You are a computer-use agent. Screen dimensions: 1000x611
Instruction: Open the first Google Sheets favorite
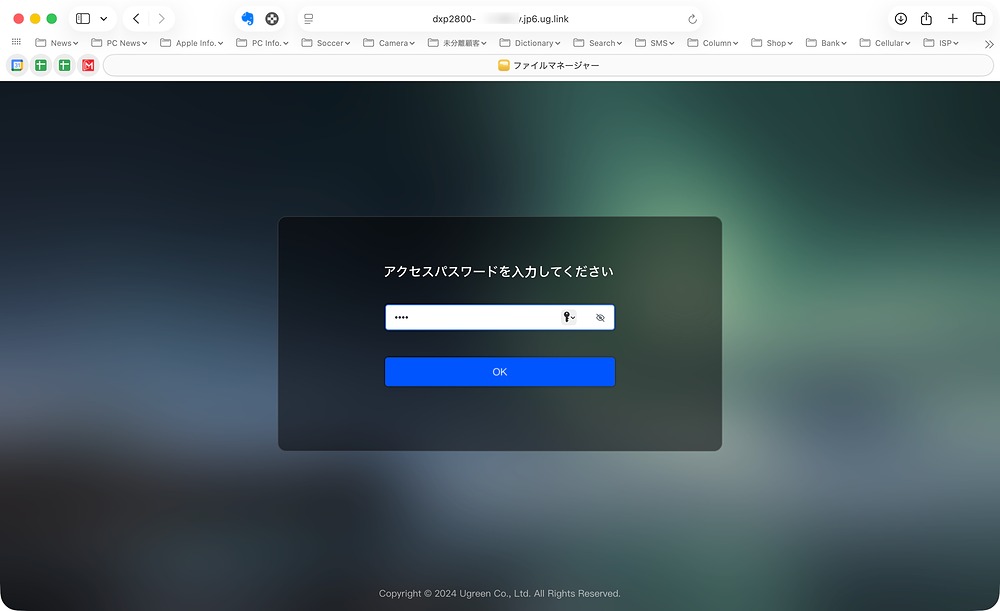[40, 64]
